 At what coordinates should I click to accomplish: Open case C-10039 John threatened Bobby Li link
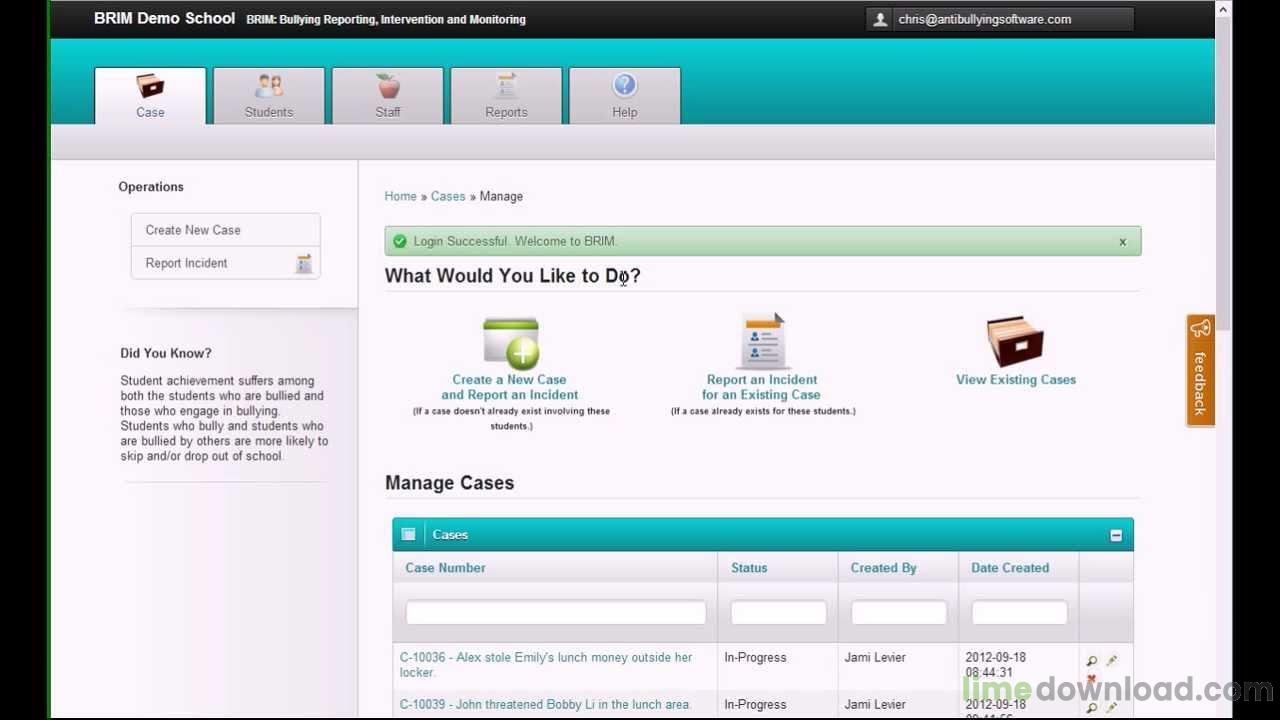[x=545, y=704]
